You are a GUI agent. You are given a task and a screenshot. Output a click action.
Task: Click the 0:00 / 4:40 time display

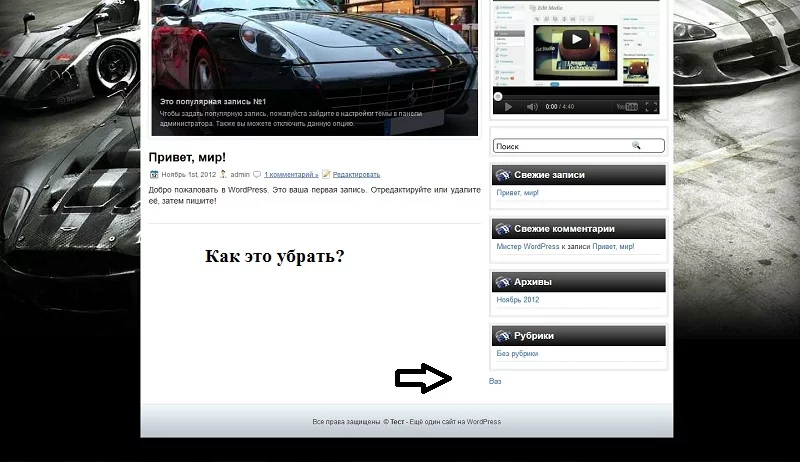(x=560, y=107)
